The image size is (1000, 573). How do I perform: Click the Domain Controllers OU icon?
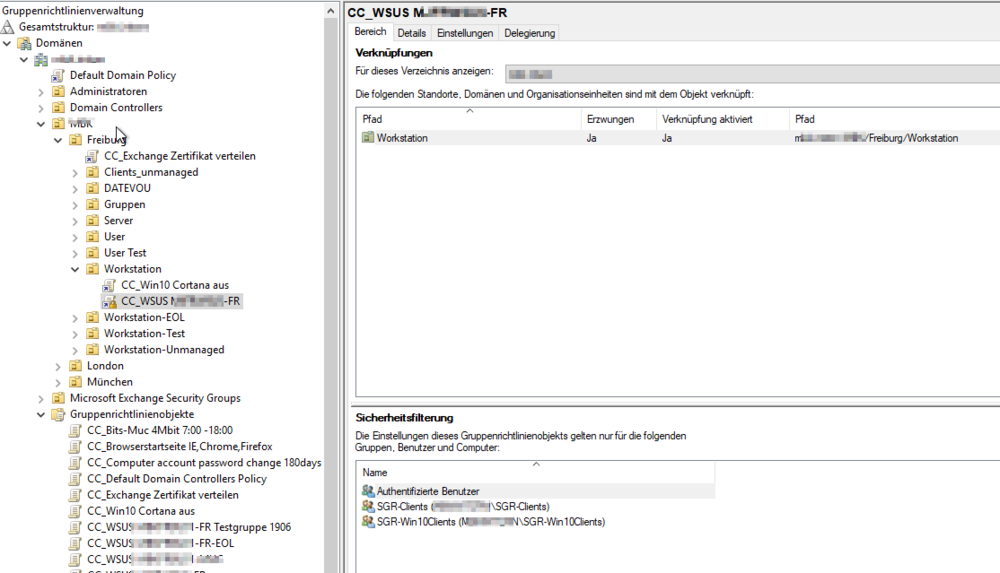[x=59, y=108]
